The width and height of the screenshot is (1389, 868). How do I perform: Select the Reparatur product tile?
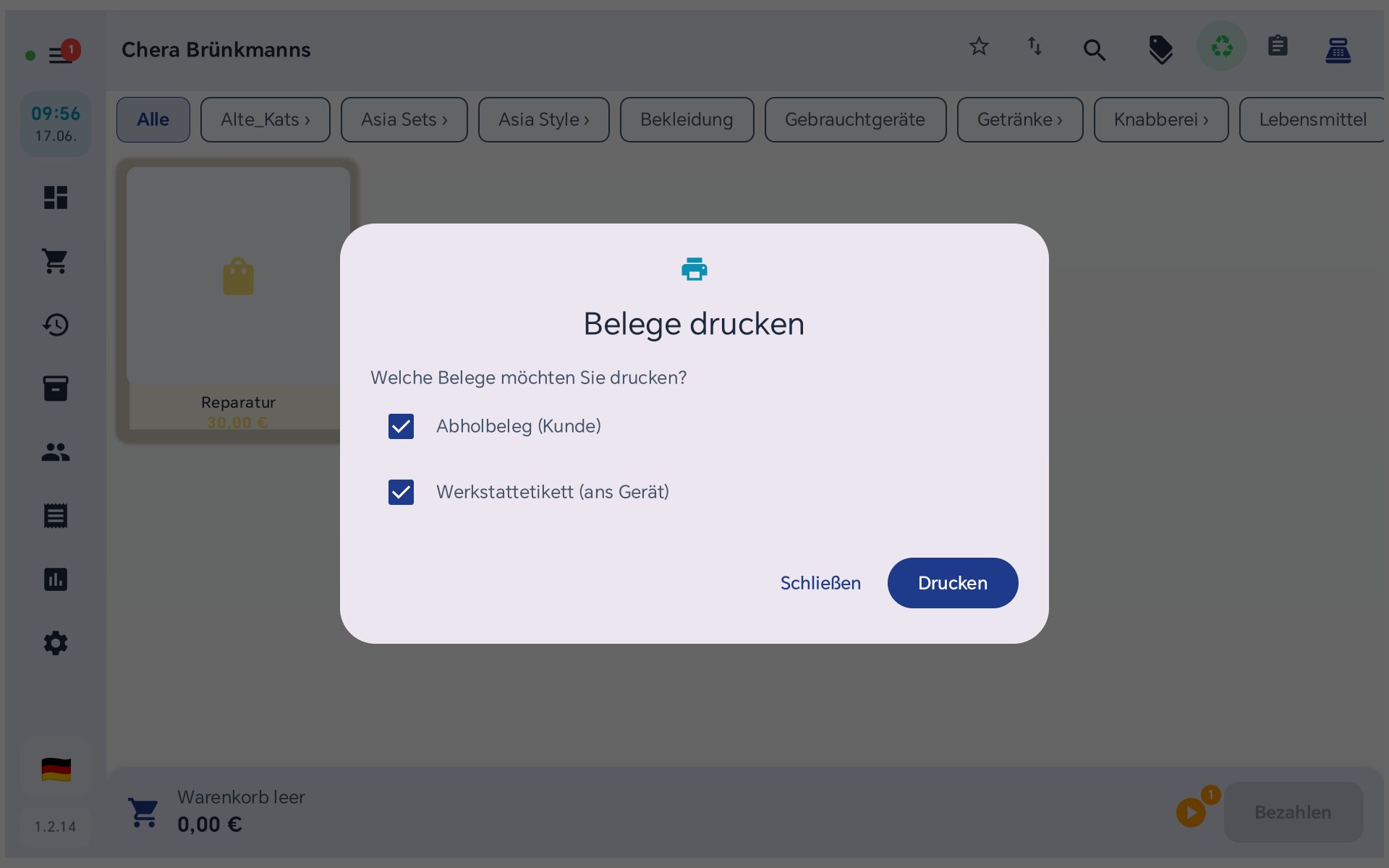238,299
